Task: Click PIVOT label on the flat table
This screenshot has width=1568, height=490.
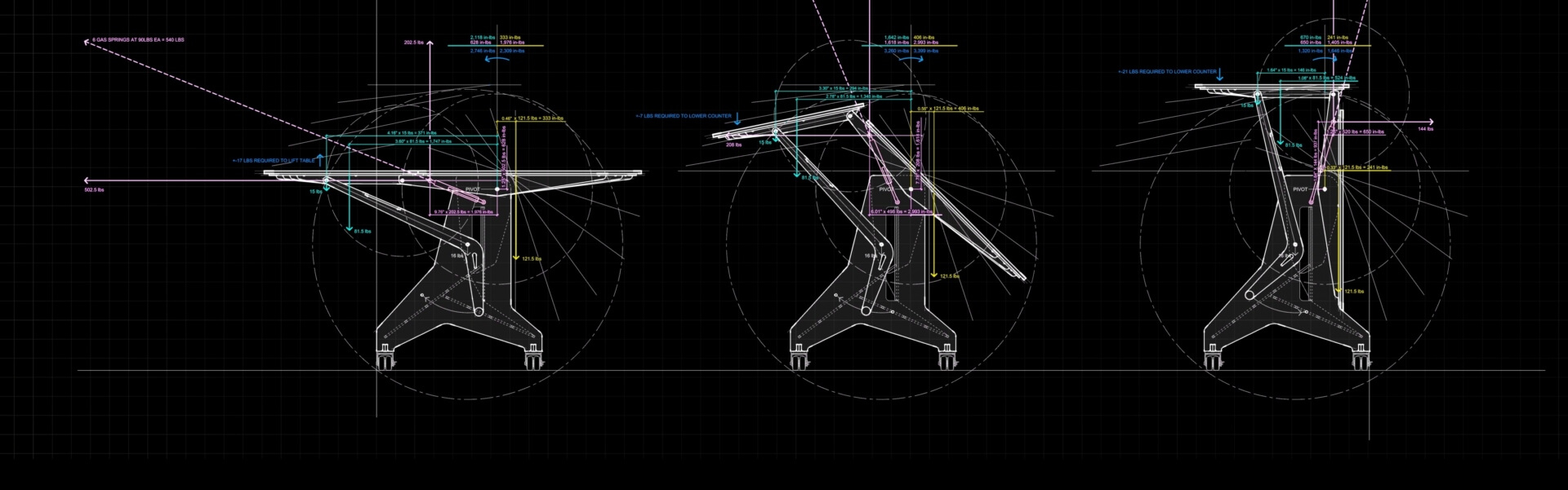Action: (x=472, y=189)
